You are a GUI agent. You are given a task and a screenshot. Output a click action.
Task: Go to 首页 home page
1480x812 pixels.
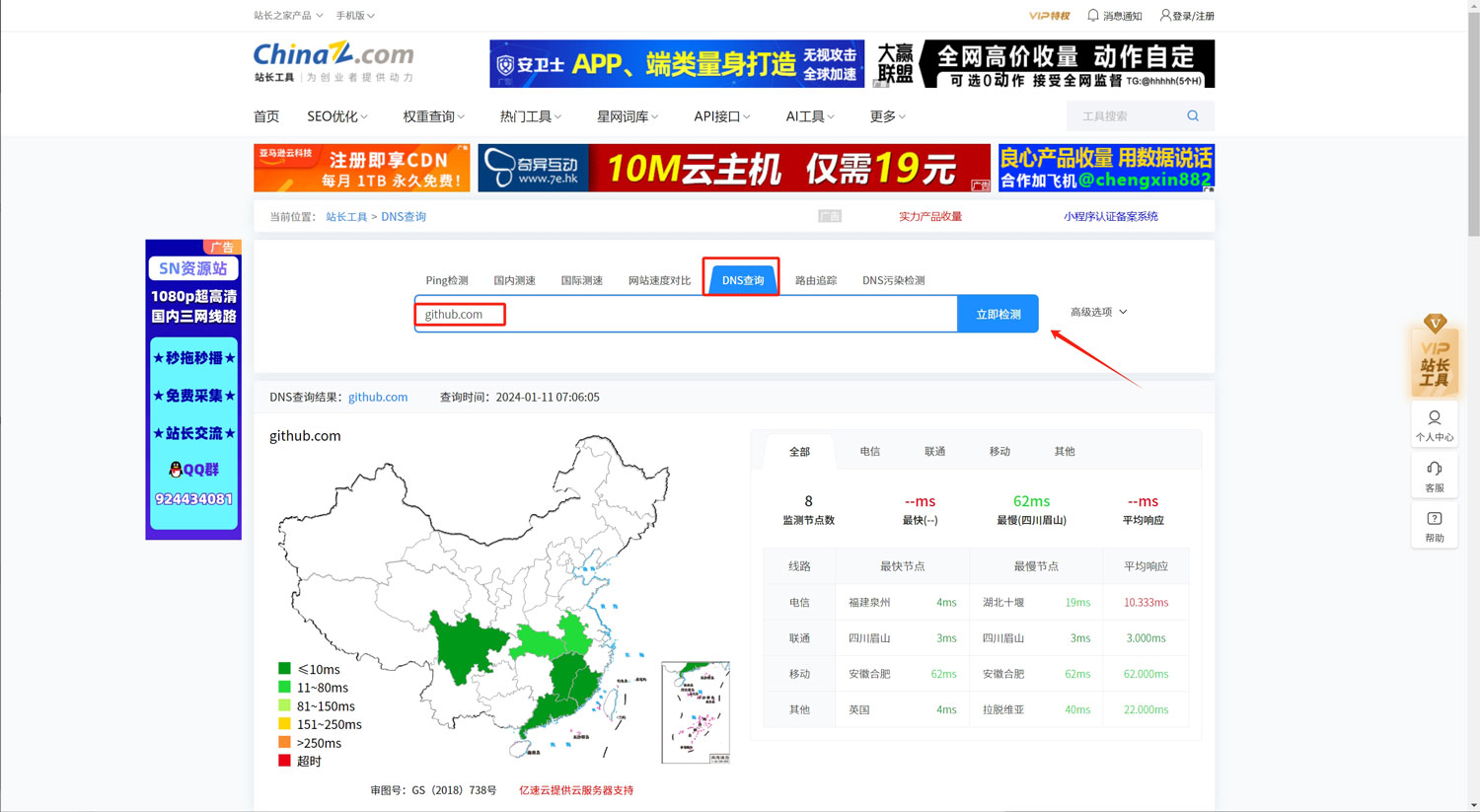coord(266,116)
